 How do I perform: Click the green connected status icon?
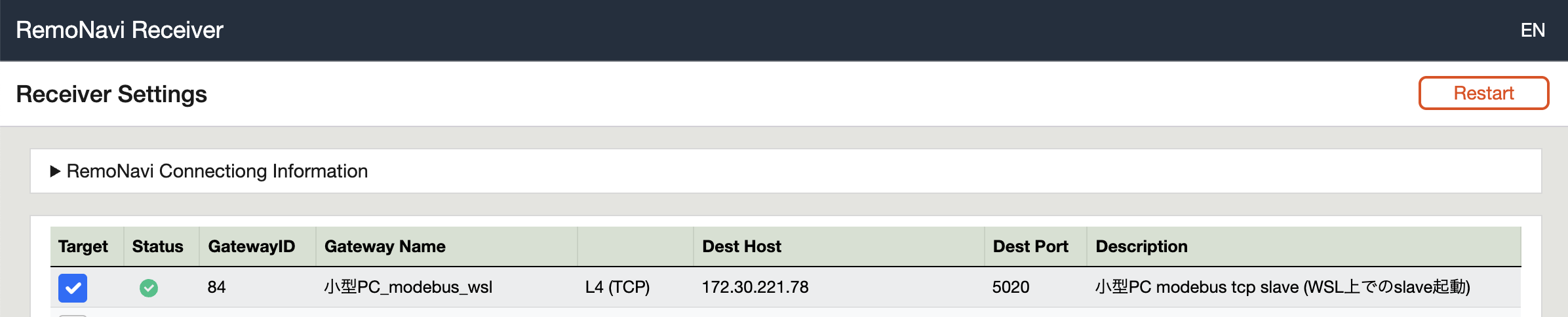click(149, 288)
